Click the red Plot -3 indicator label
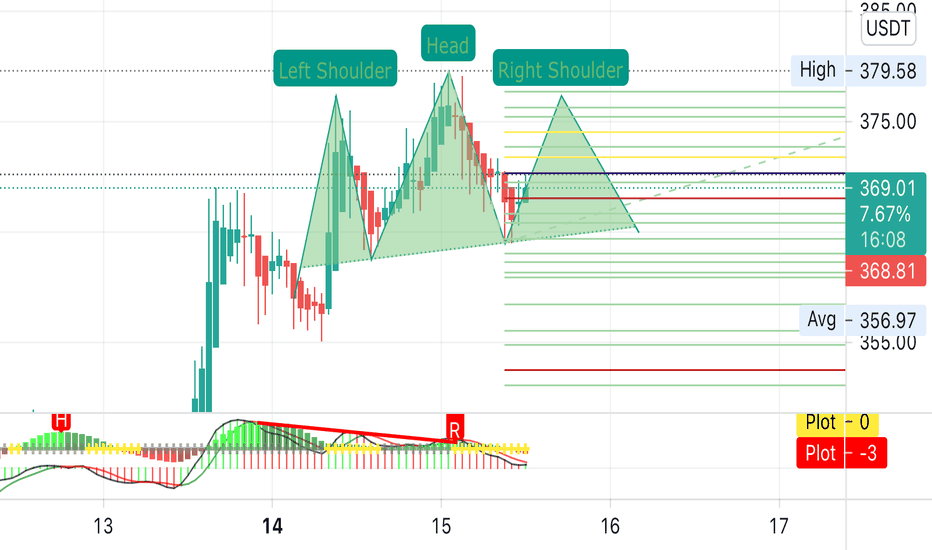This screenshot has height=550, width=932. [x=841, y=453]
